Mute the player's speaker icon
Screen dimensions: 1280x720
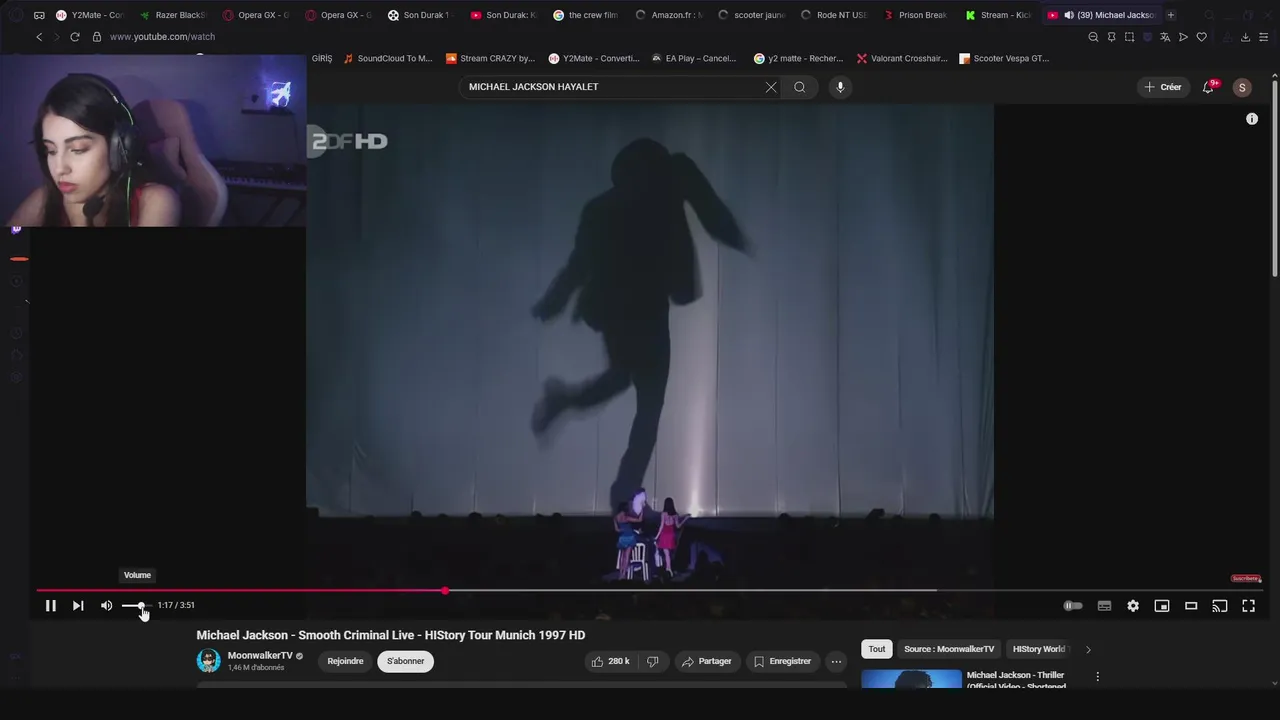pyautogui.click(x=106, y=605)
